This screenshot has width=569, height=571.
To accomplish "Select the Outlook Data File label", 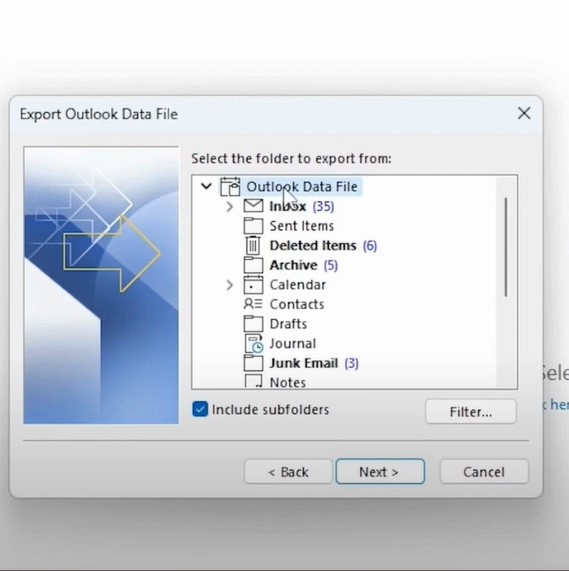I will 302,187.
